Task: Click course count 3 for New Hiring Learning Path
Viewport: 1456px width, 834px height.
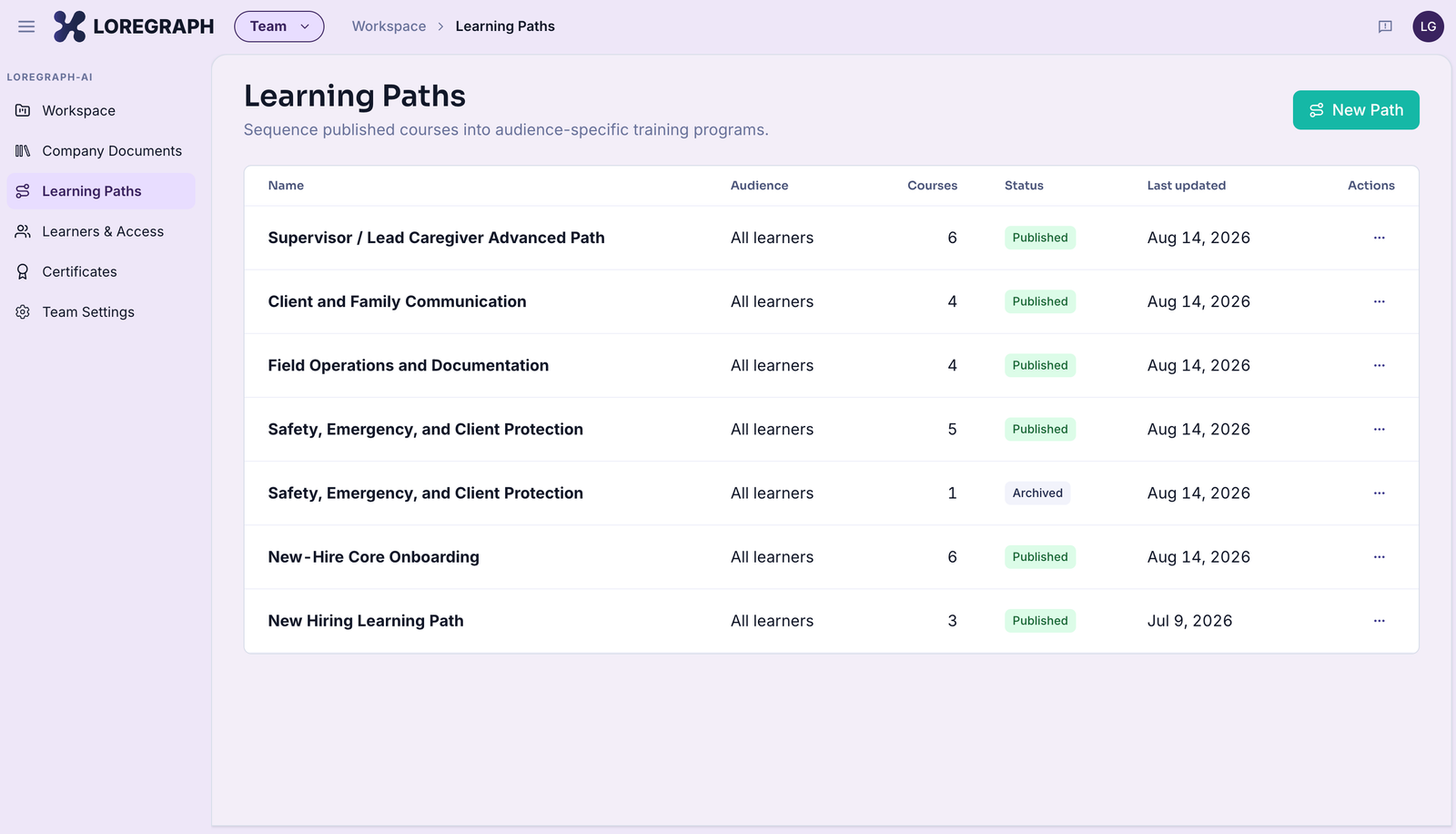Action: [952, 620]
